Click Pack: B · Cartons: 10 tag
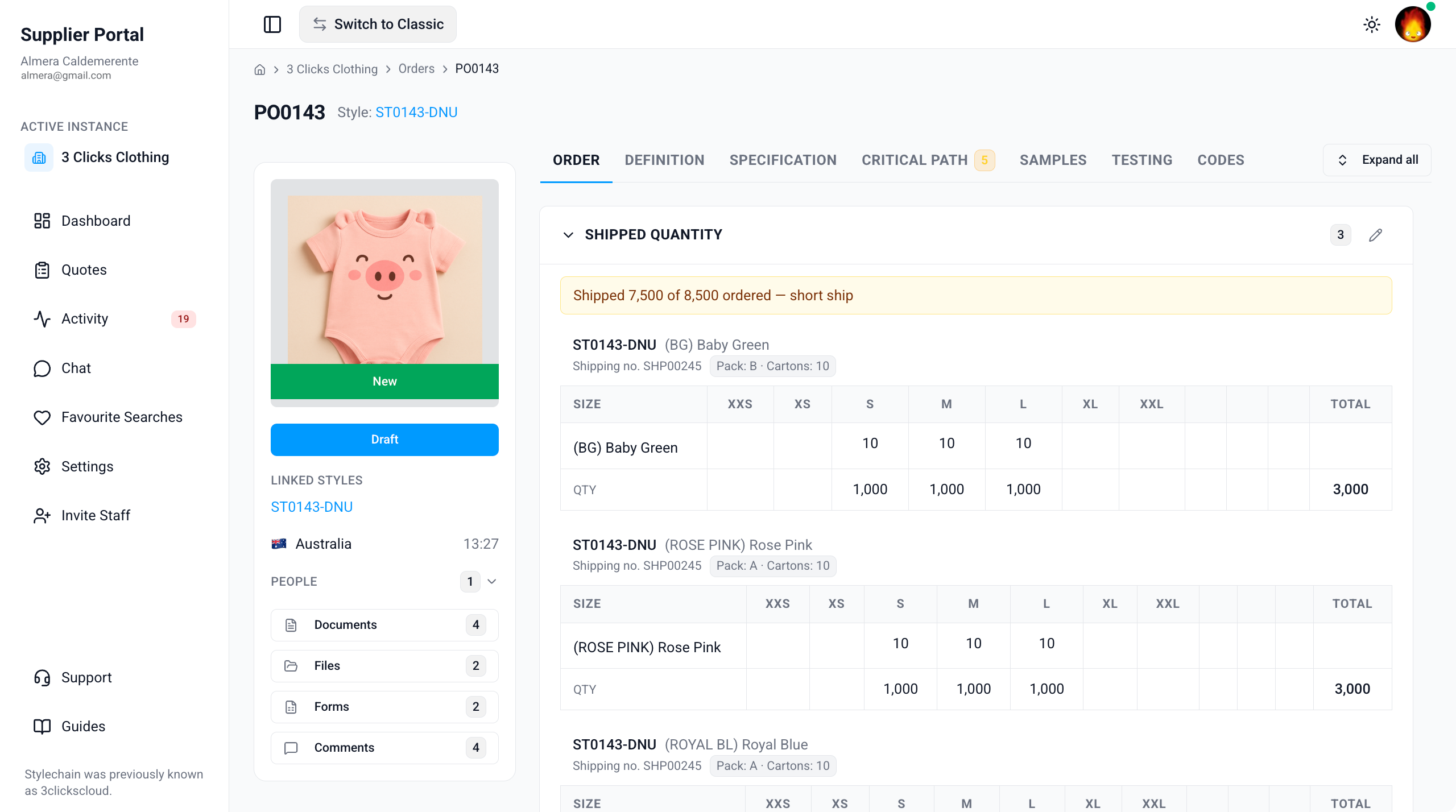Image resolution: width=1456 pixels, height=812 pixels. click(772, 366)
